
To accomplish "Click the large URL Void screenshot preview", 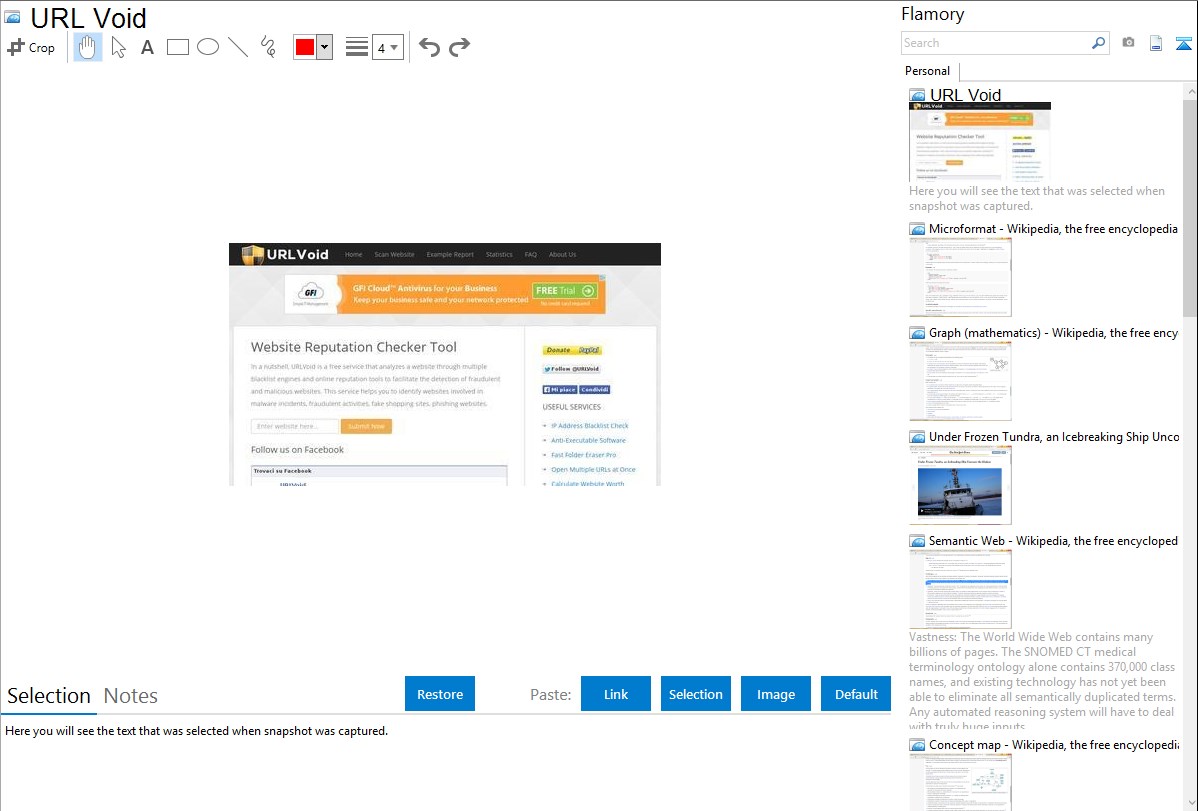I will [445, 365].
